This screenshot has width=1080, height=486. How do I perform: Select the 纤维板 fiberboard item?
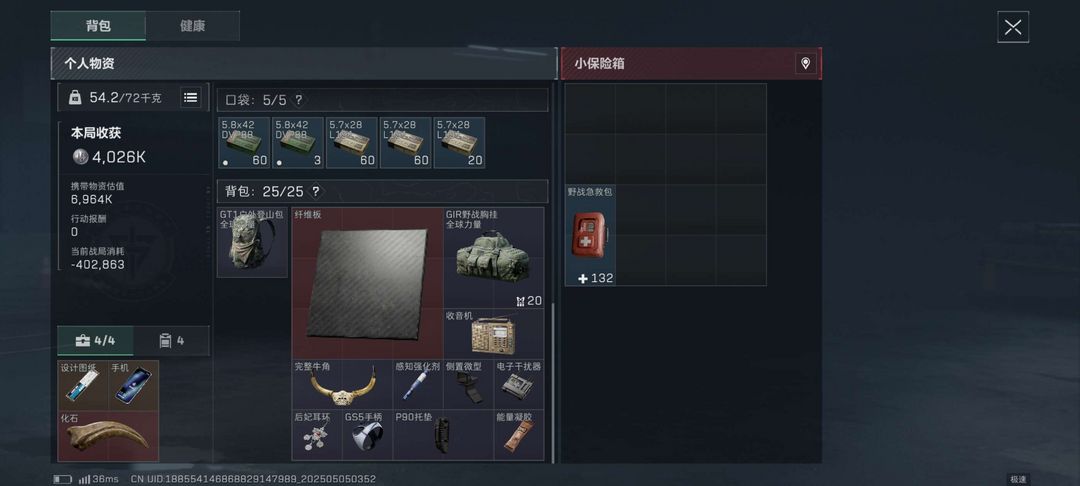pyautogui.click(x=367, y=283)
